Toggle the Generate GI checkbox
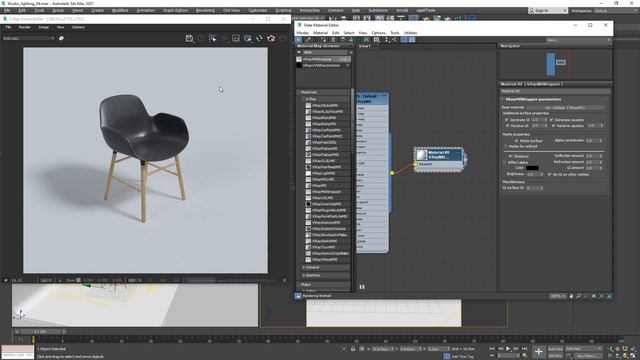This screenshot has width=640, height=360. click(507, 120)
